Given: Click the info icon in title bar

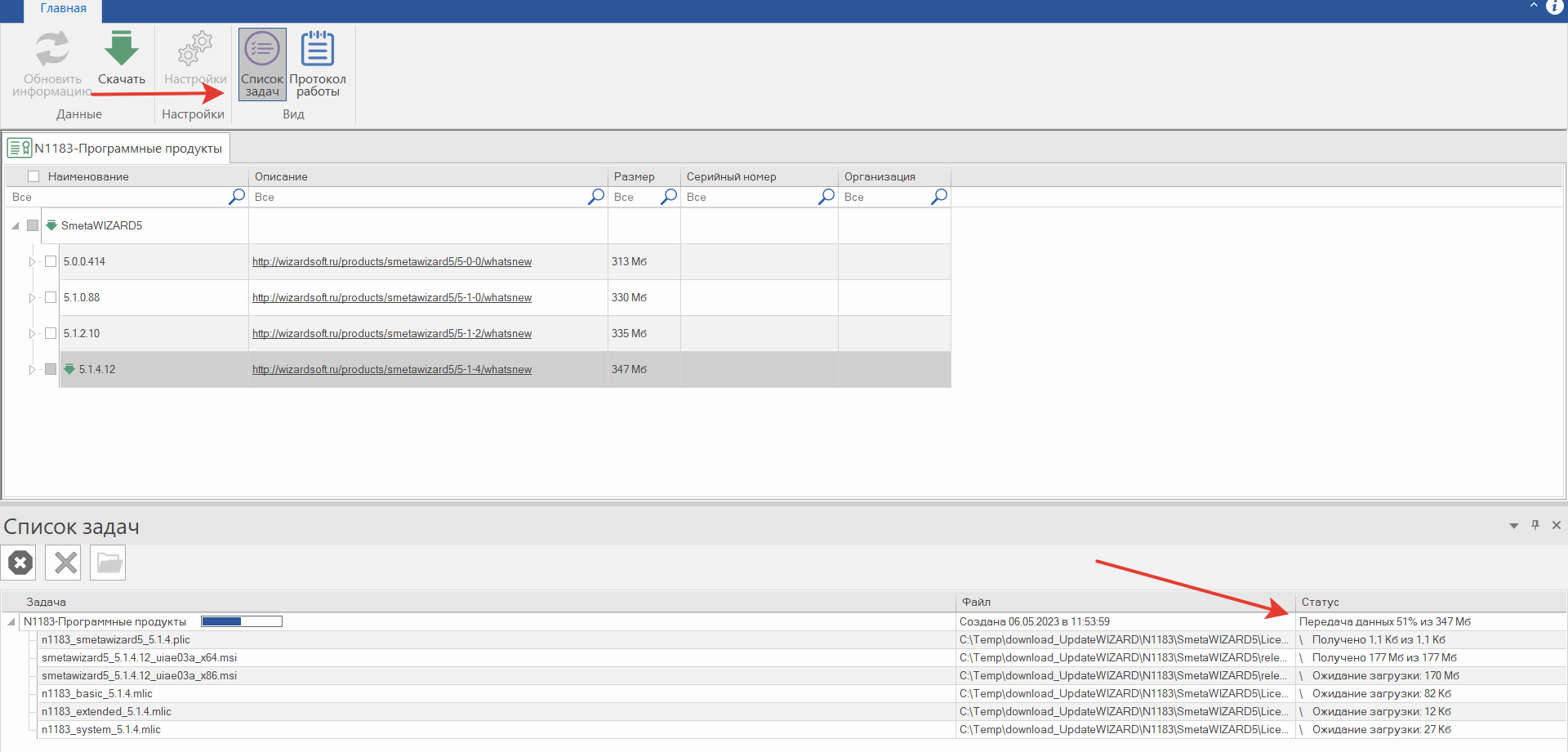Looking at the screenshot, I should coord(1555,7).
